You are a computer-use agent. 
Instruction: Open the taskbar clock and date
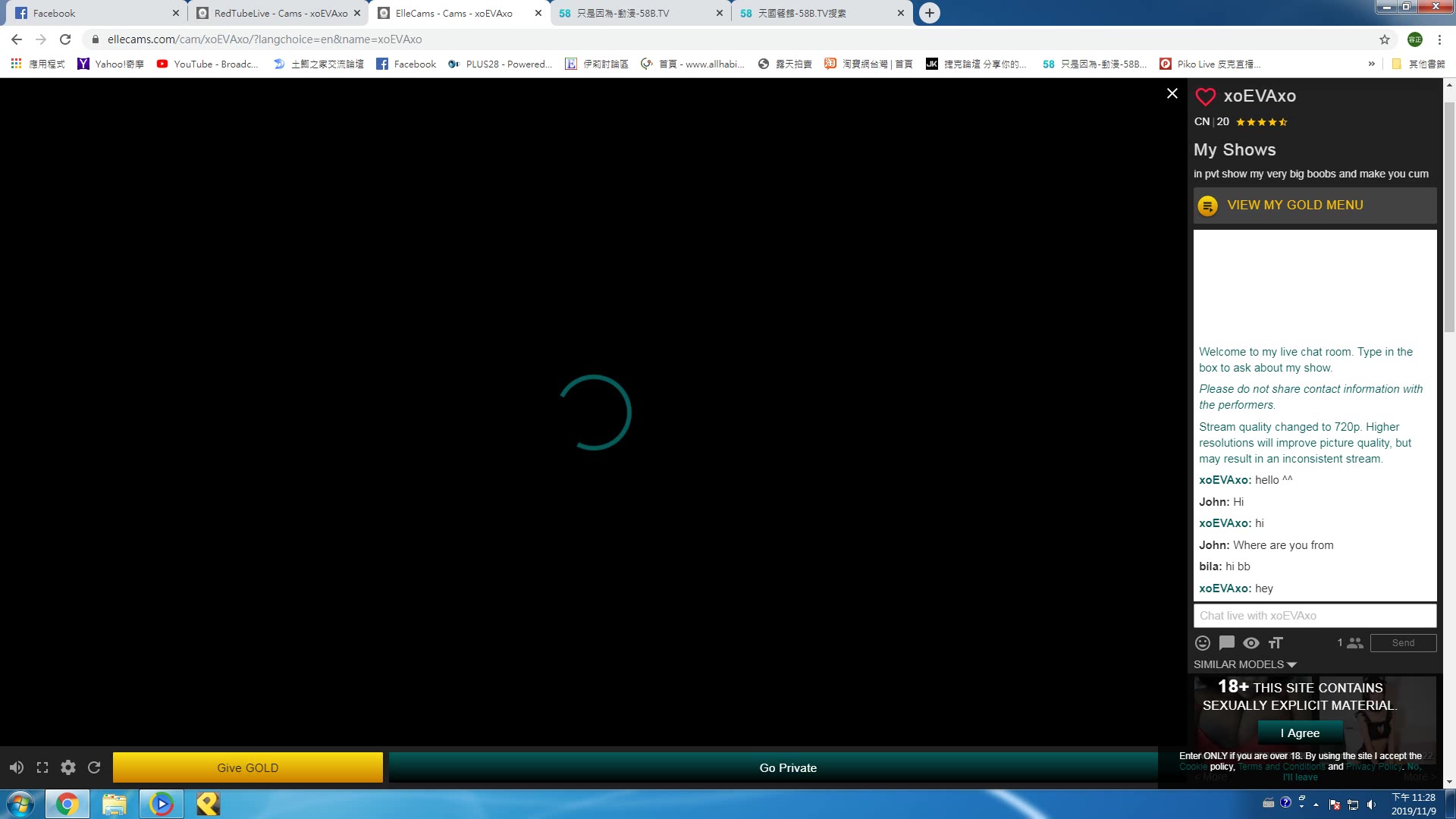[1414, 804]
